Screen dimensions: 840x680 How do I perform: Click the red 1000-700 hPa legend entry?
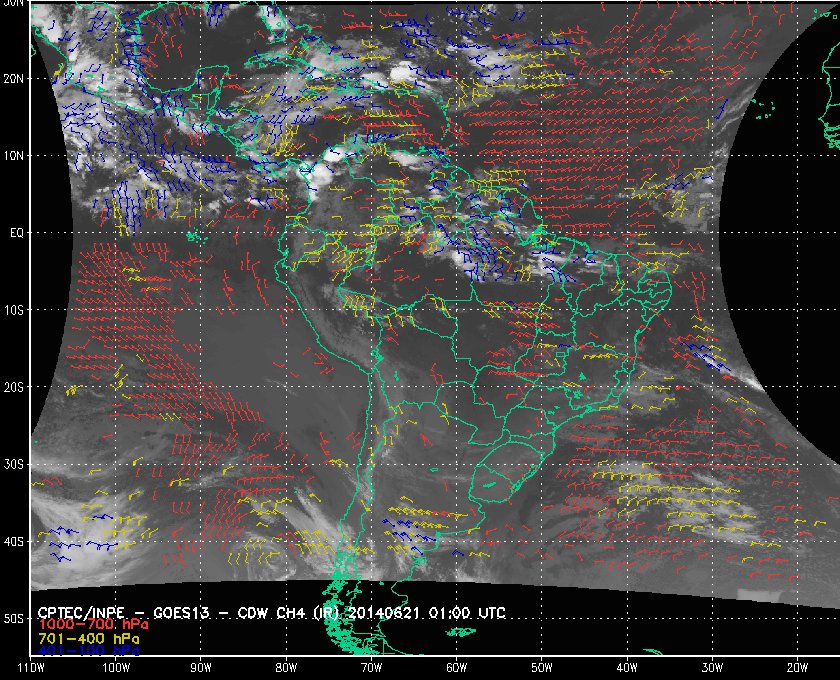click(93, 625)
